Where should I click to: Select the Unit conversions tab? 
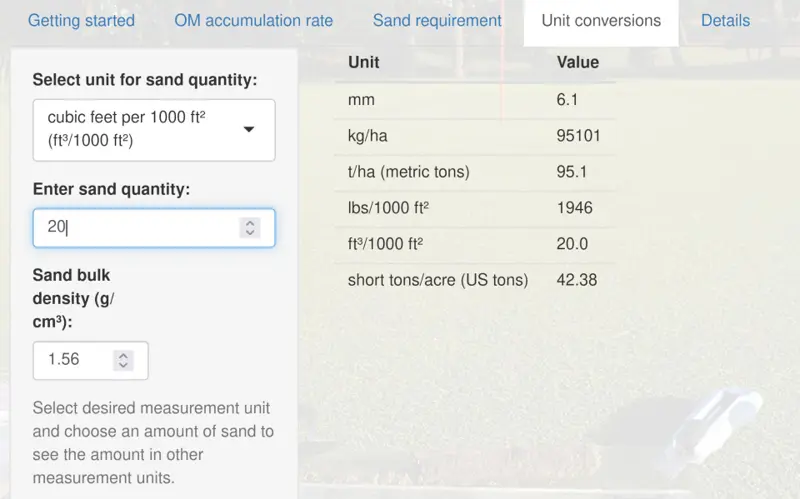[601, 21]
